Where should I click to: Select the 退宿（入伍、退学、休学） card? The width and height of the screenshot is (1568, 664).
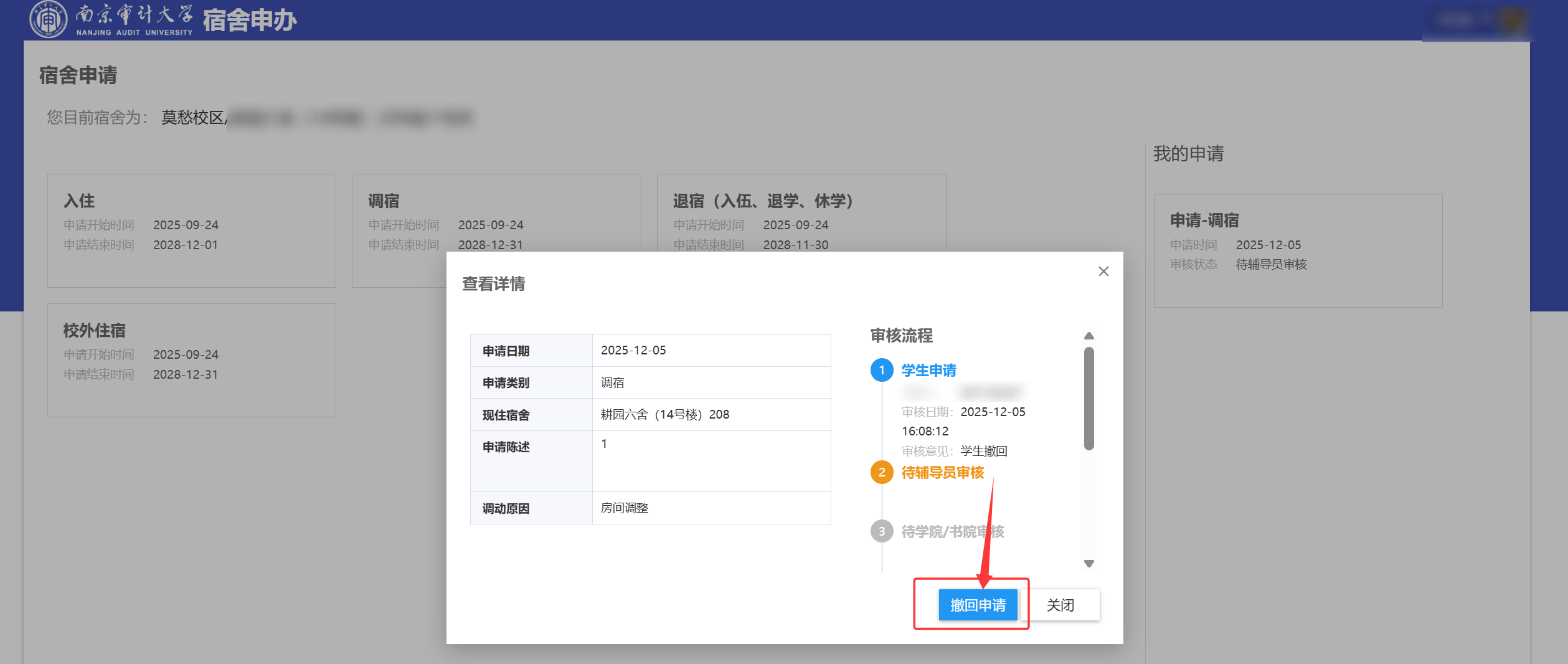click(x=801, y=212)
